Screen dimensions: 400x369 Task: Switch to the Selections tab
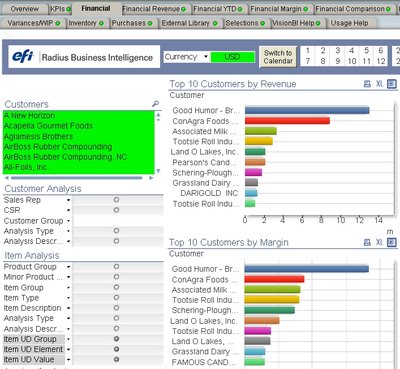click(x=245, y=23)
